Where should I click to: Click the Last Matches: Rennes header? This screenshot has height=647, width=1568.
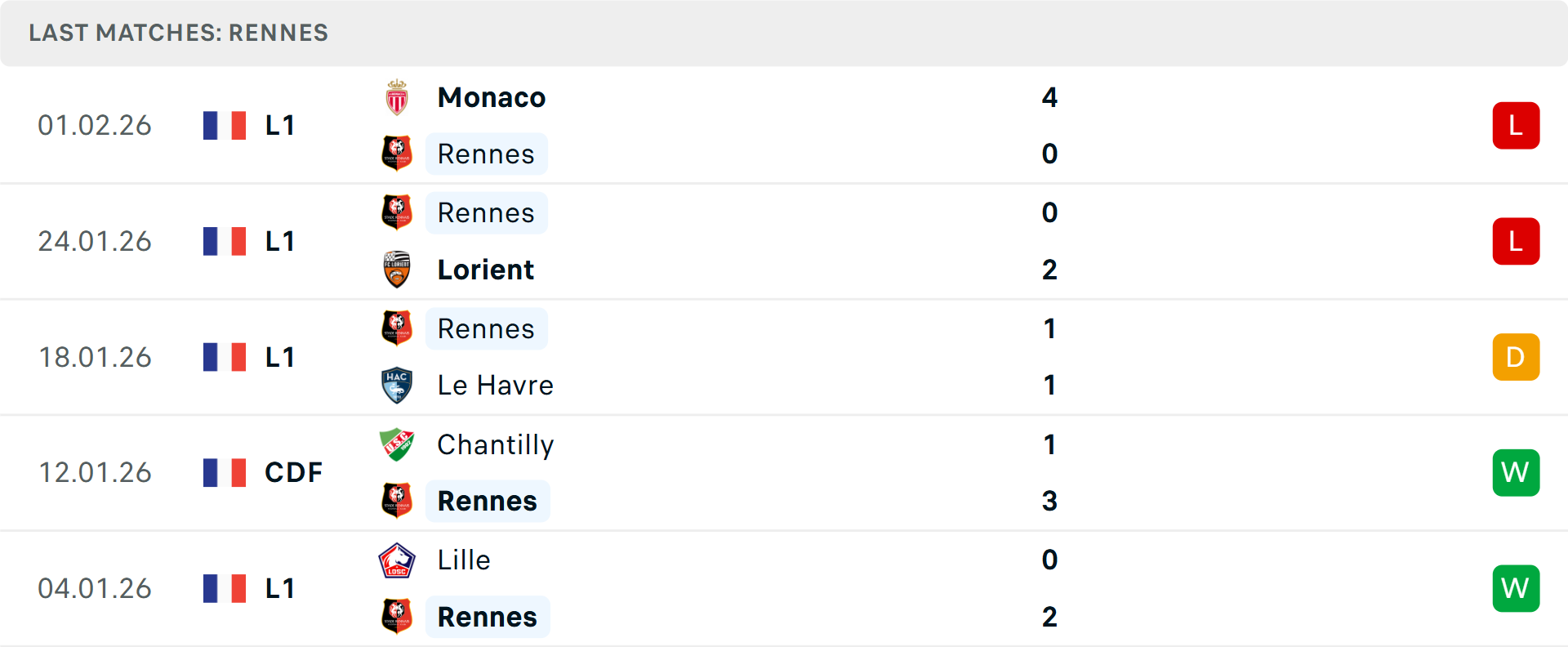pos(178,33)
